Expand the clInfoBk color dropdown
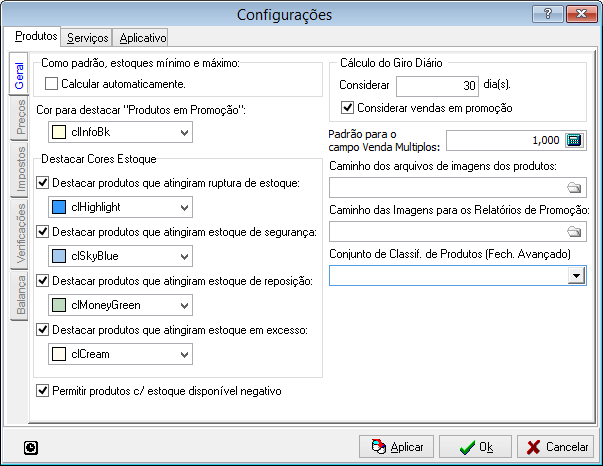 click(184, 132)
